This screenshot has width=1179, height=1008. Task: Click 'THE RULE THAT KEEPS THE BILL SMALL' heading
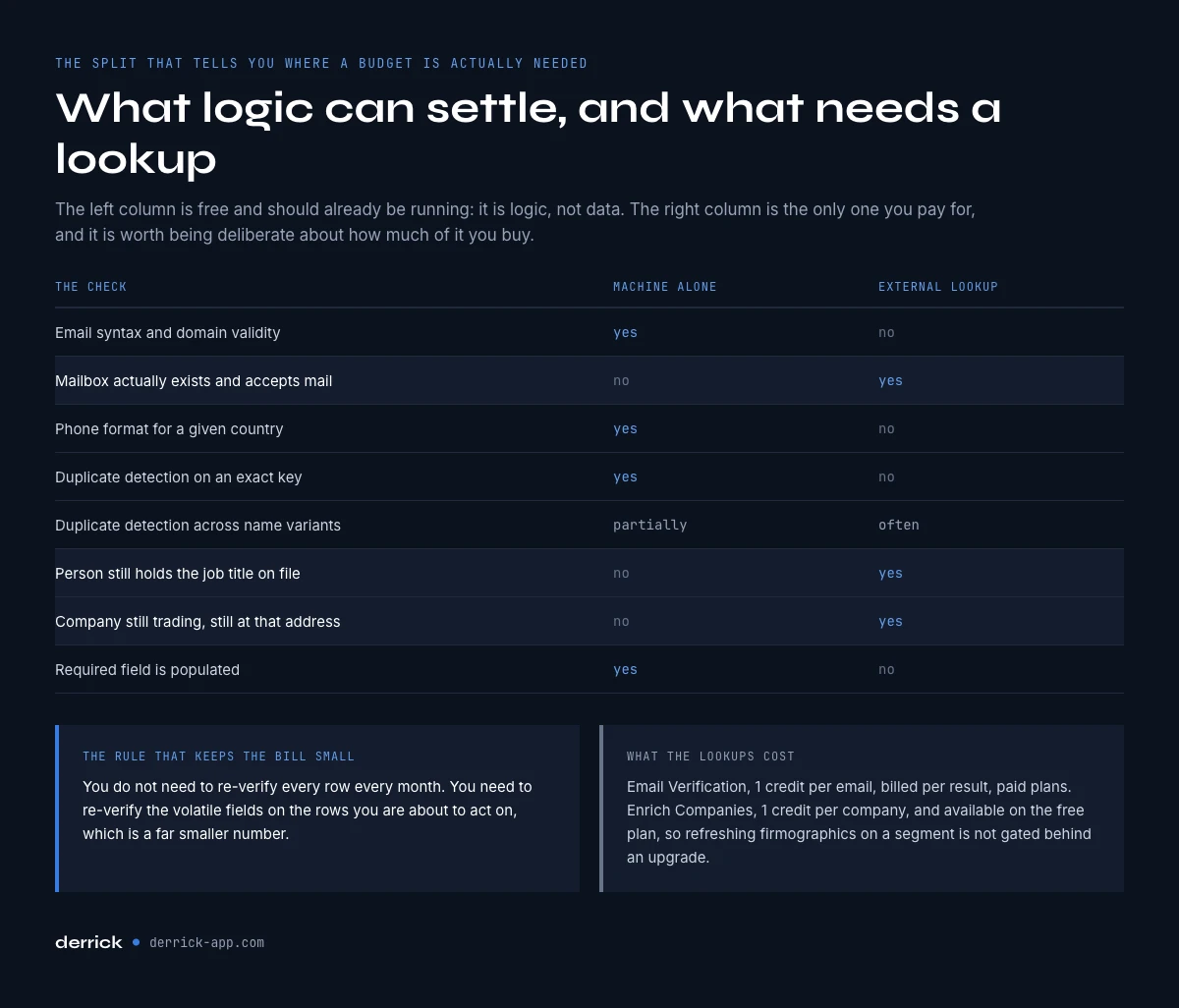[x=218, y=756]
